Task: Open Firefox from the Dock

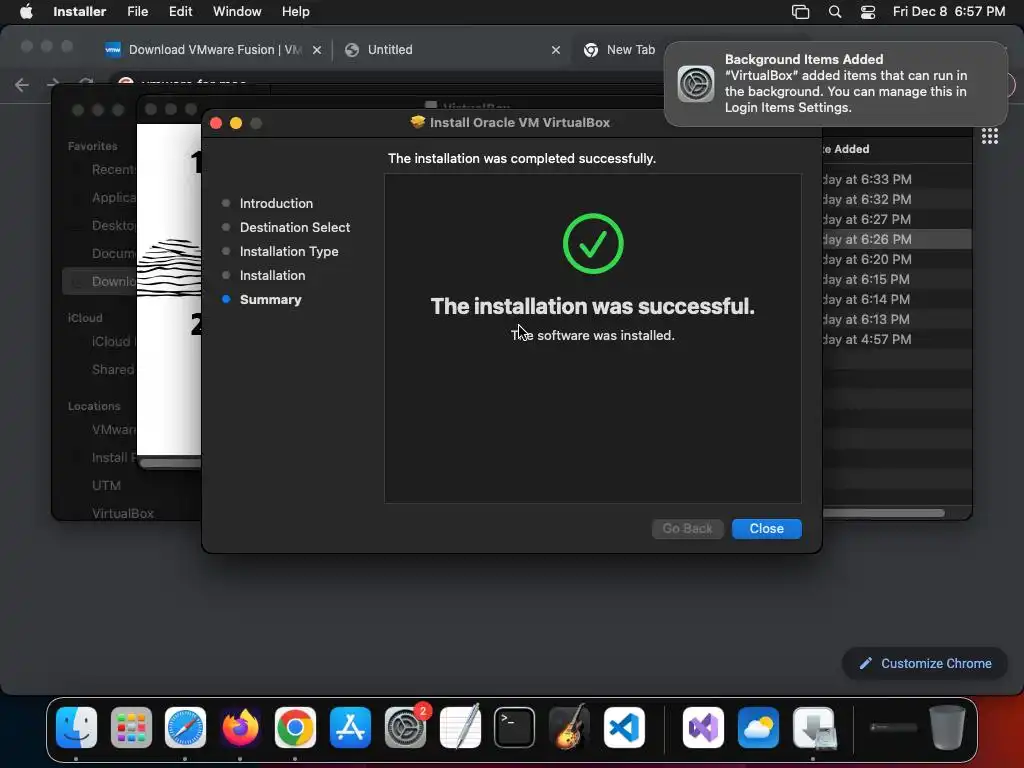Action: pyautogui.click(x=240, y=727)
